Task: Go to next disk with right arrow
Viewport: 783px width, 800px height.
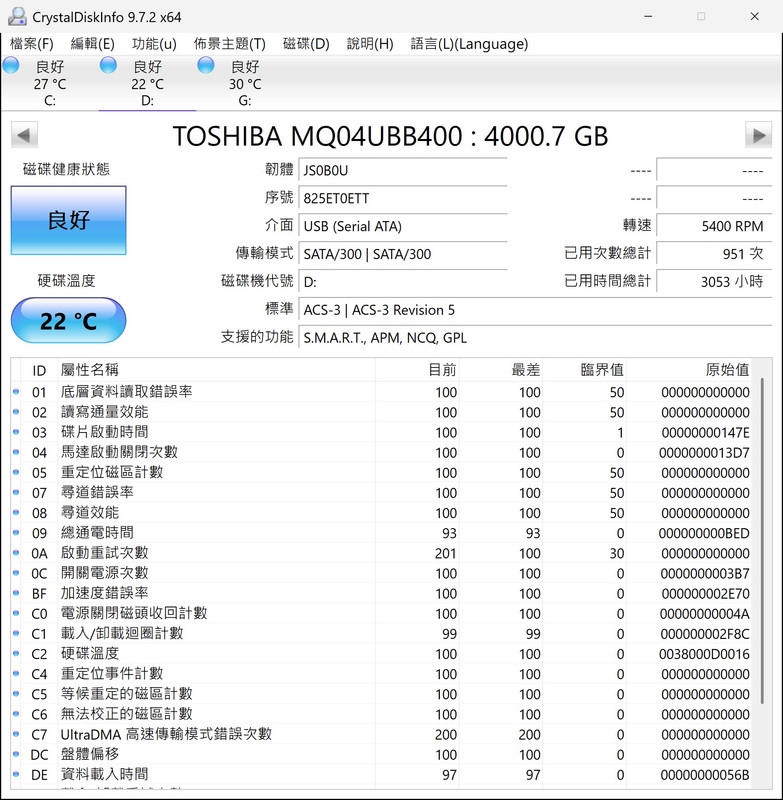Action: 759,135
